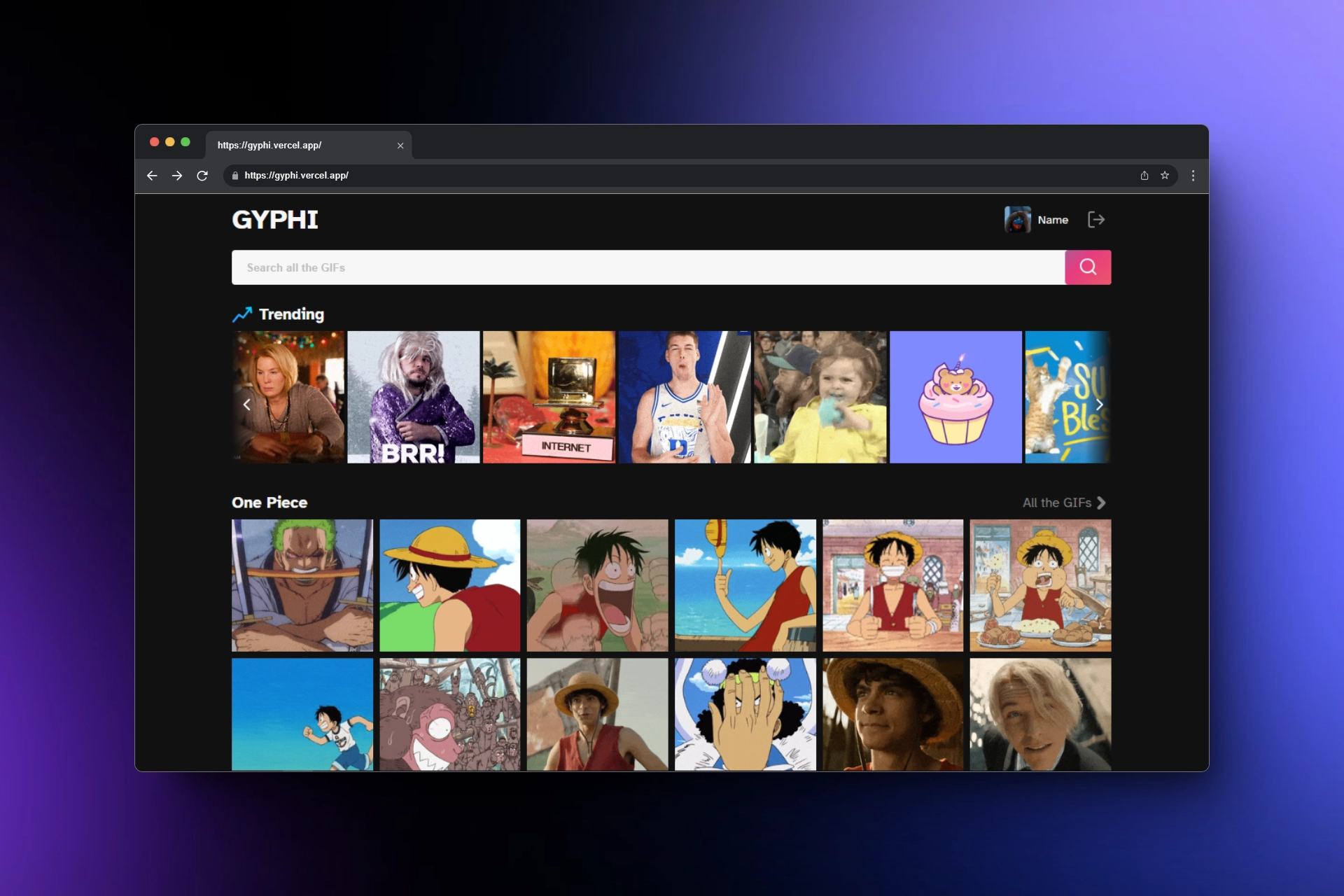Open the Zoro crossed-arms GIF
Viewport: 1344px width, 896px height.
302,585
